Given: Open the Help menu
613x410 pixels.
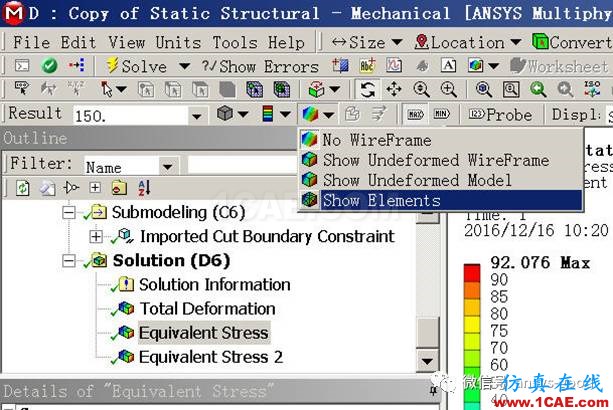Looking at the screenshot, I should (286, 42).
